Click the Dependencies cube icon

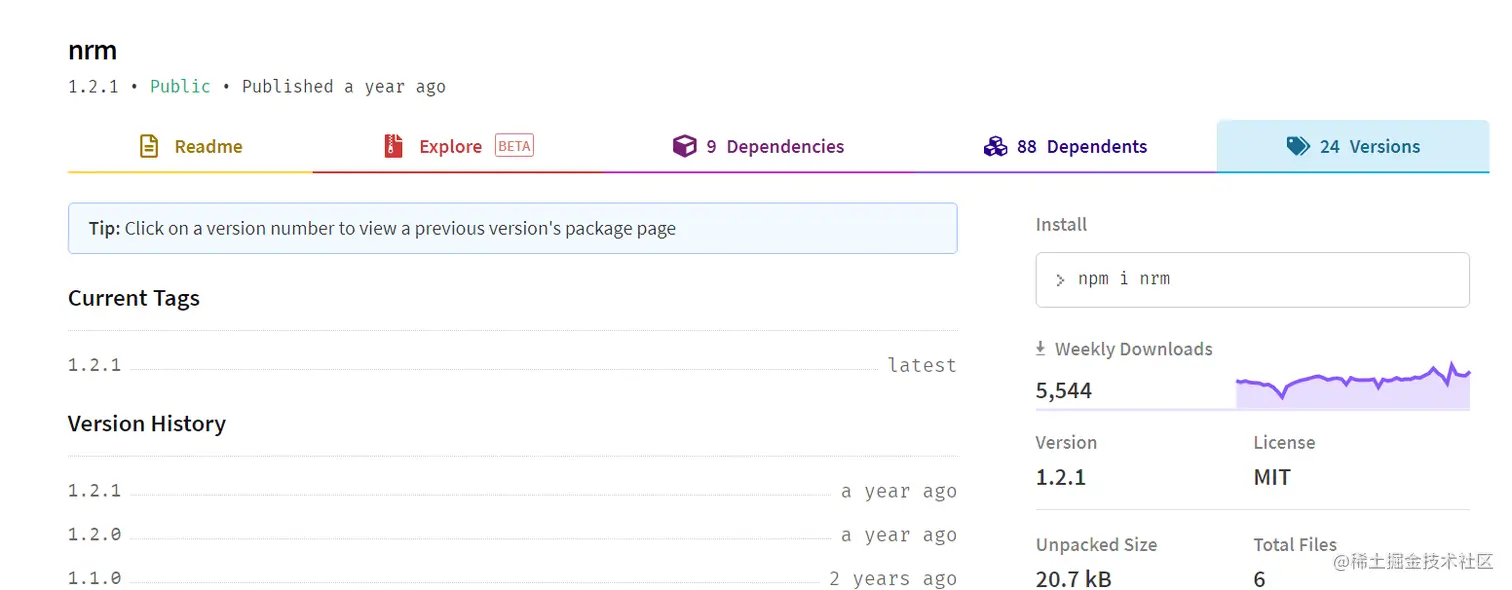click(x=684, y=147)
